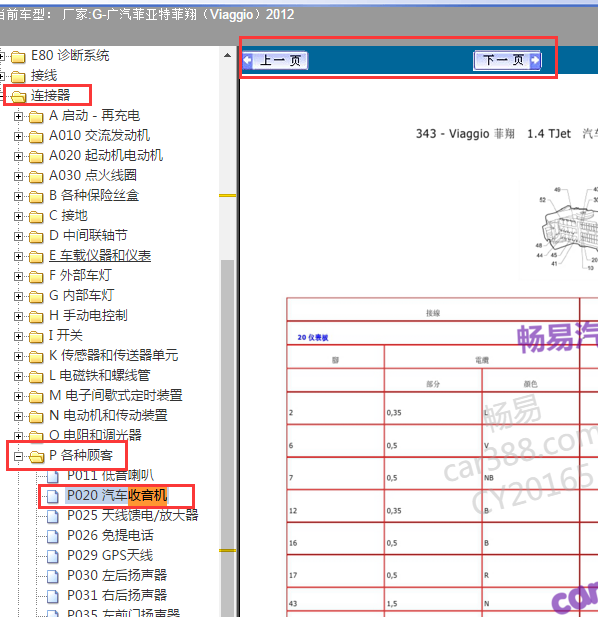Expand the A 启动 - 再充电 folder
Screen dimensions: 598x617
(x=18, y=116)
